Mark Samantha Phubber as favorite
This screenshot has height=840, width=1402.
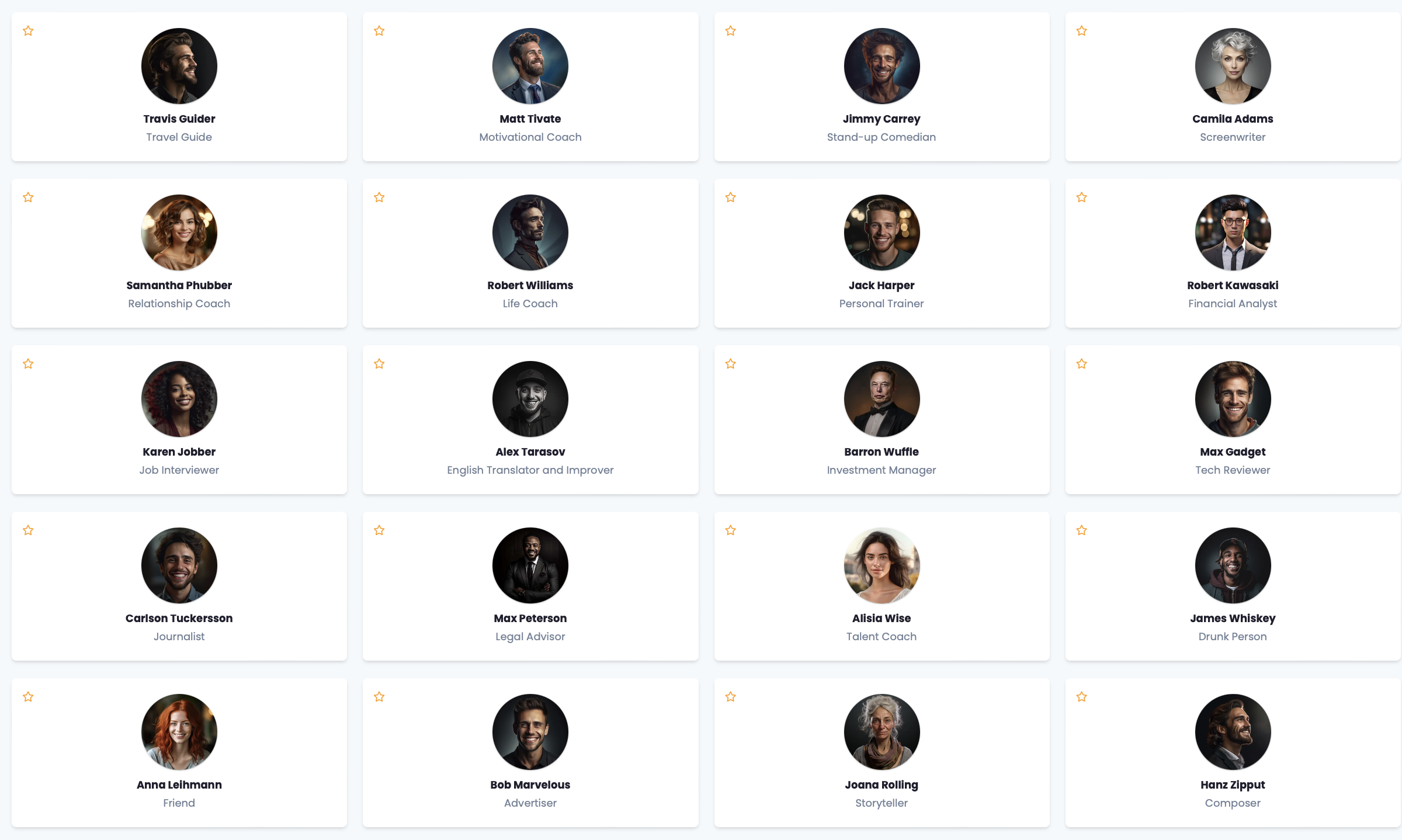pyautogui.click(x=28, y=197)
